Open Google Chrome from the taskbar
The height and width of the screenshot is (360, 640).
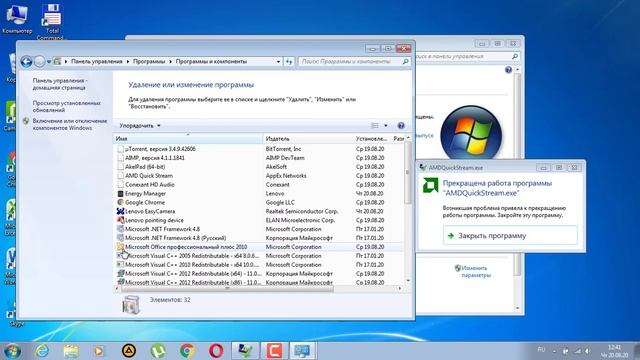[187, 351]
